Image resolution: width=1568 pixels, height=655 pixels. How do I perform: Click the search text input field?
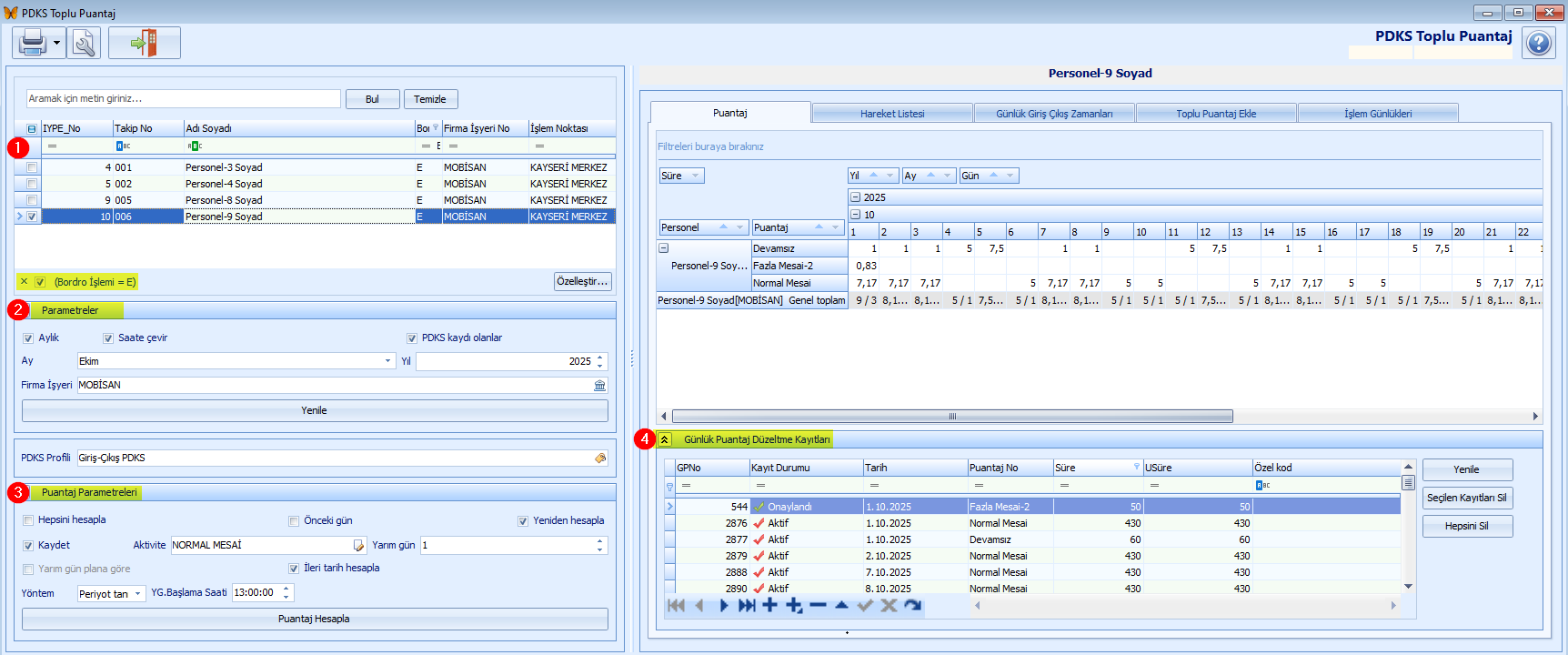point(183,98)
